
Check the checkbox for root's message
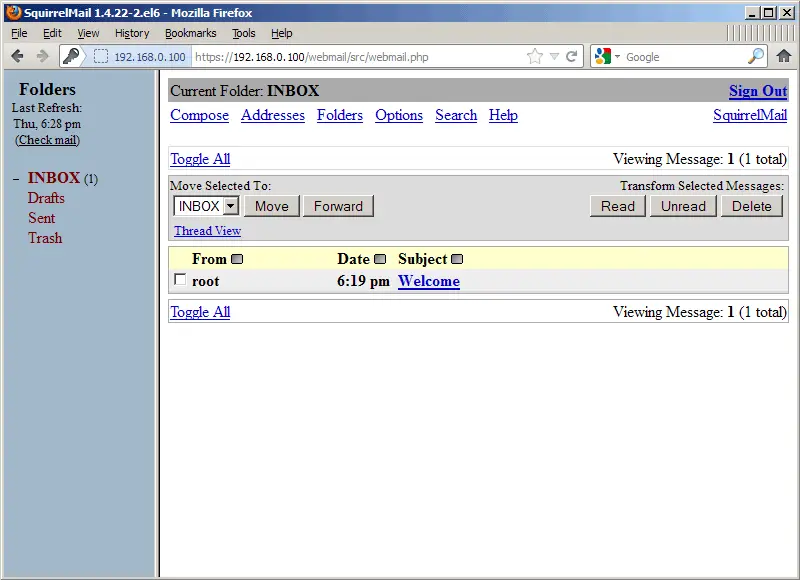click(180, 280)
